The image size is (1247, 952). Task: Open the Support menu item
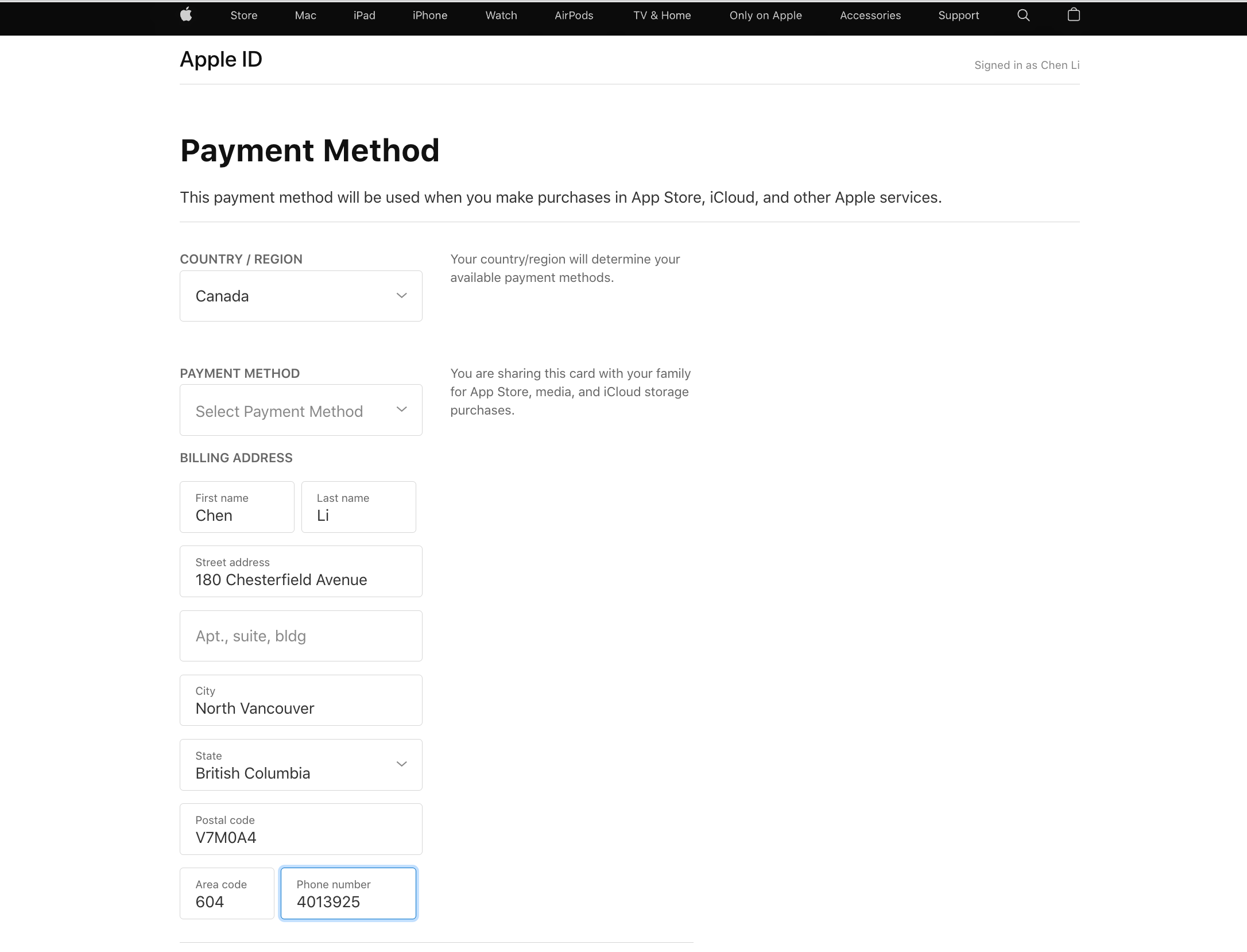point(958,16)
